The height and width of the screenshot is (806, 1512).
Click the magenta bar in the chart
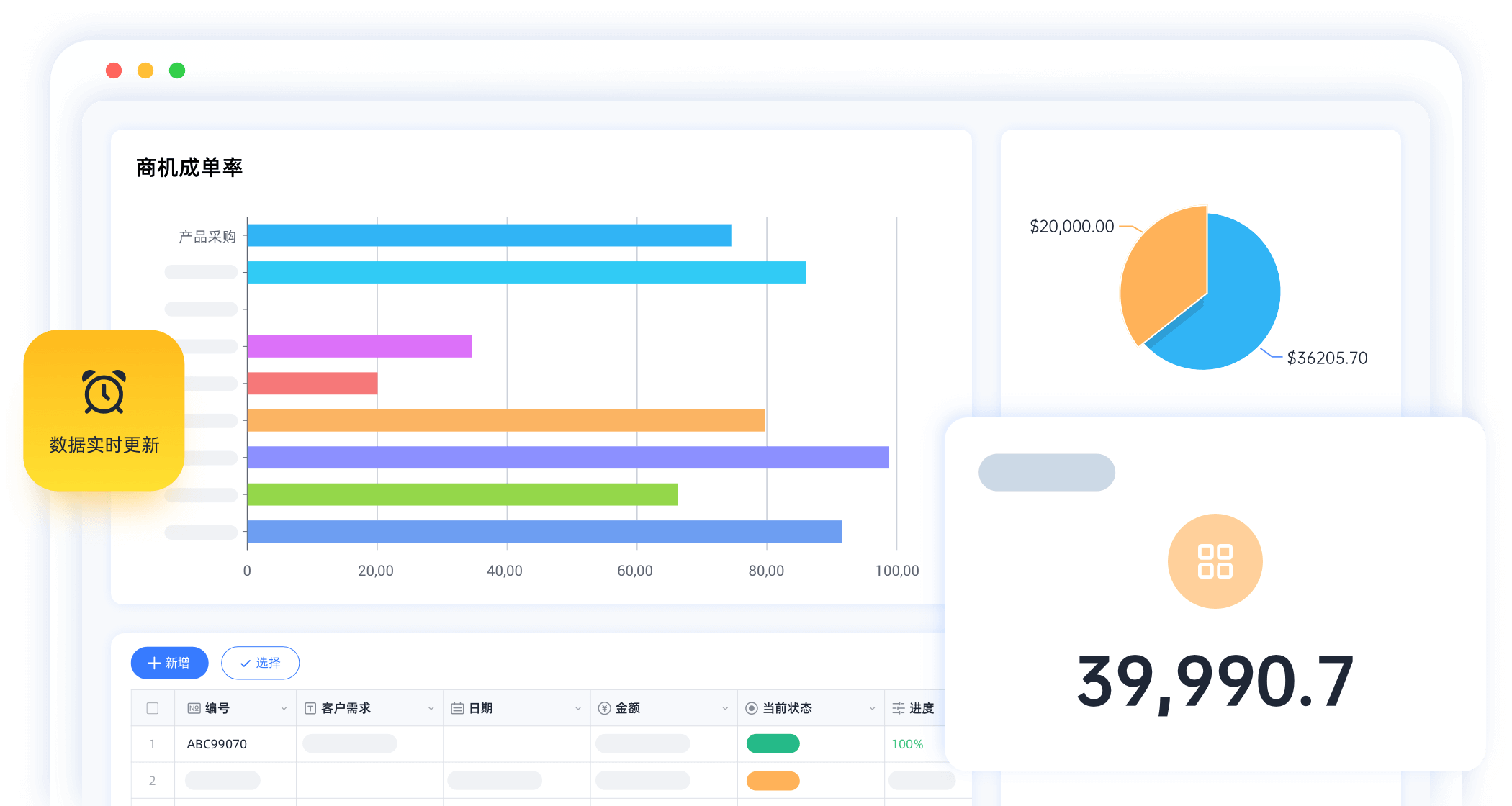tap(359, 346)
